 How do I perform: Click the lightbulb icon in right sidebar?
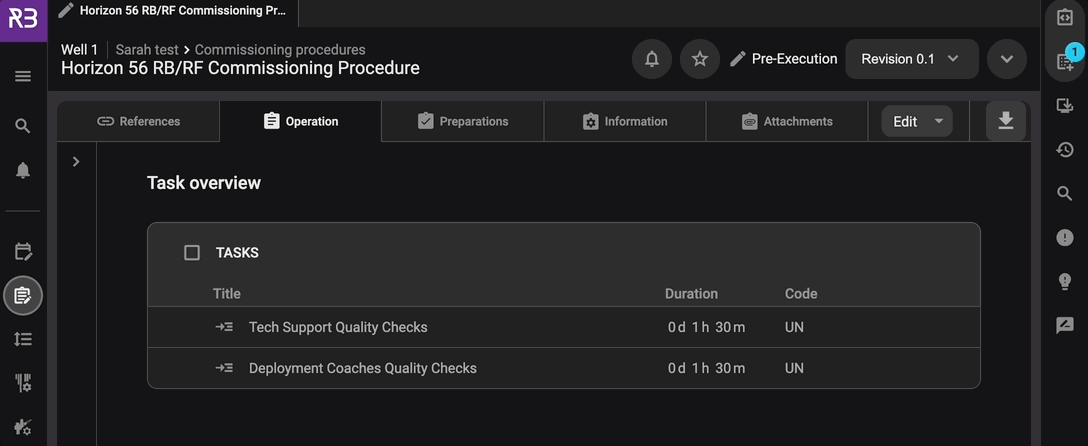pyautogui.click(x=1065, y=281)
